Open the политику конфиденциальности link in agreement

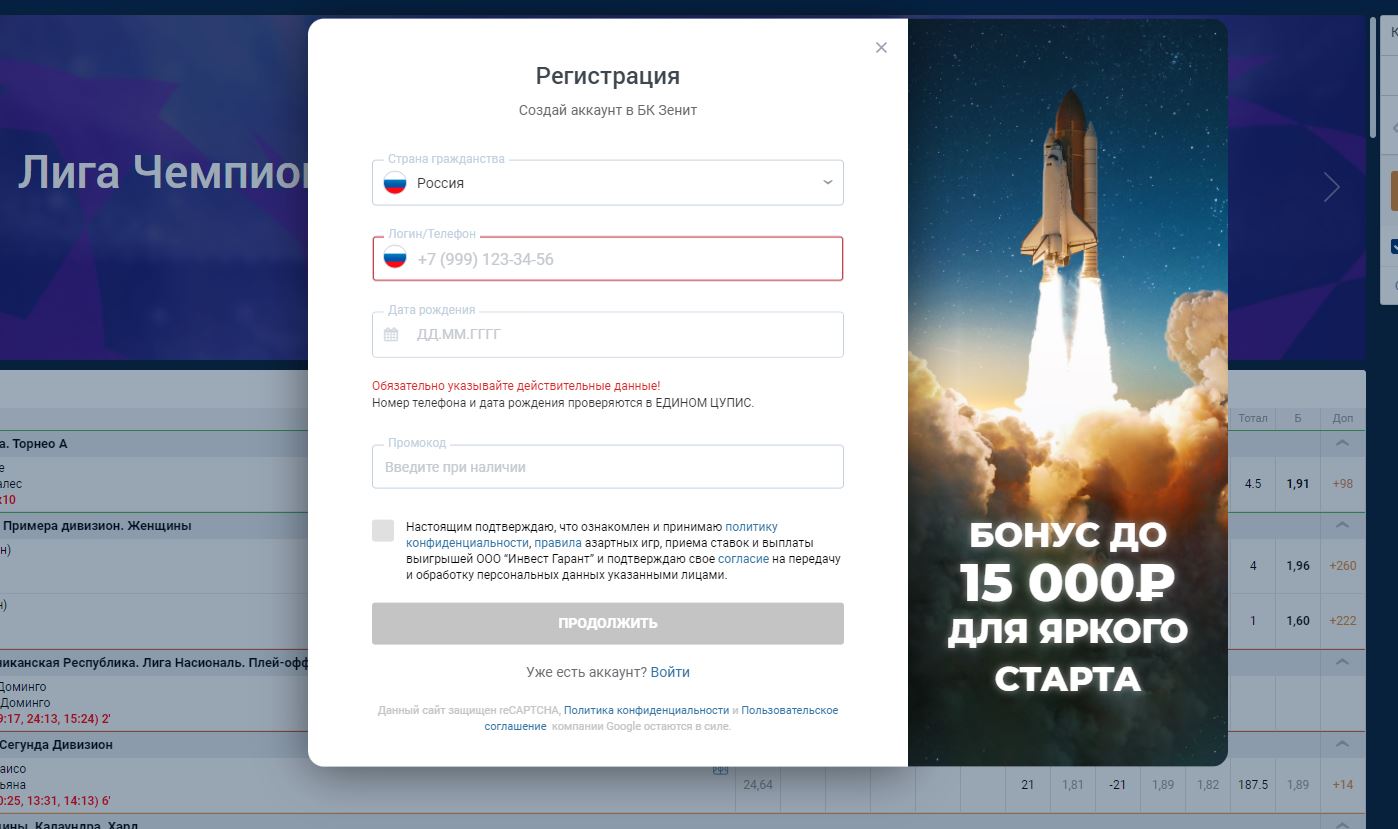(592, 534)
